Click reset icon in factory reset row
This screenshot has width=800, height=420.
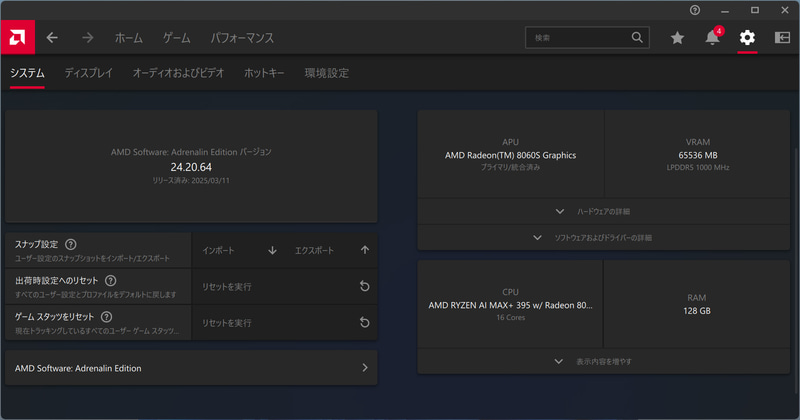364,286
